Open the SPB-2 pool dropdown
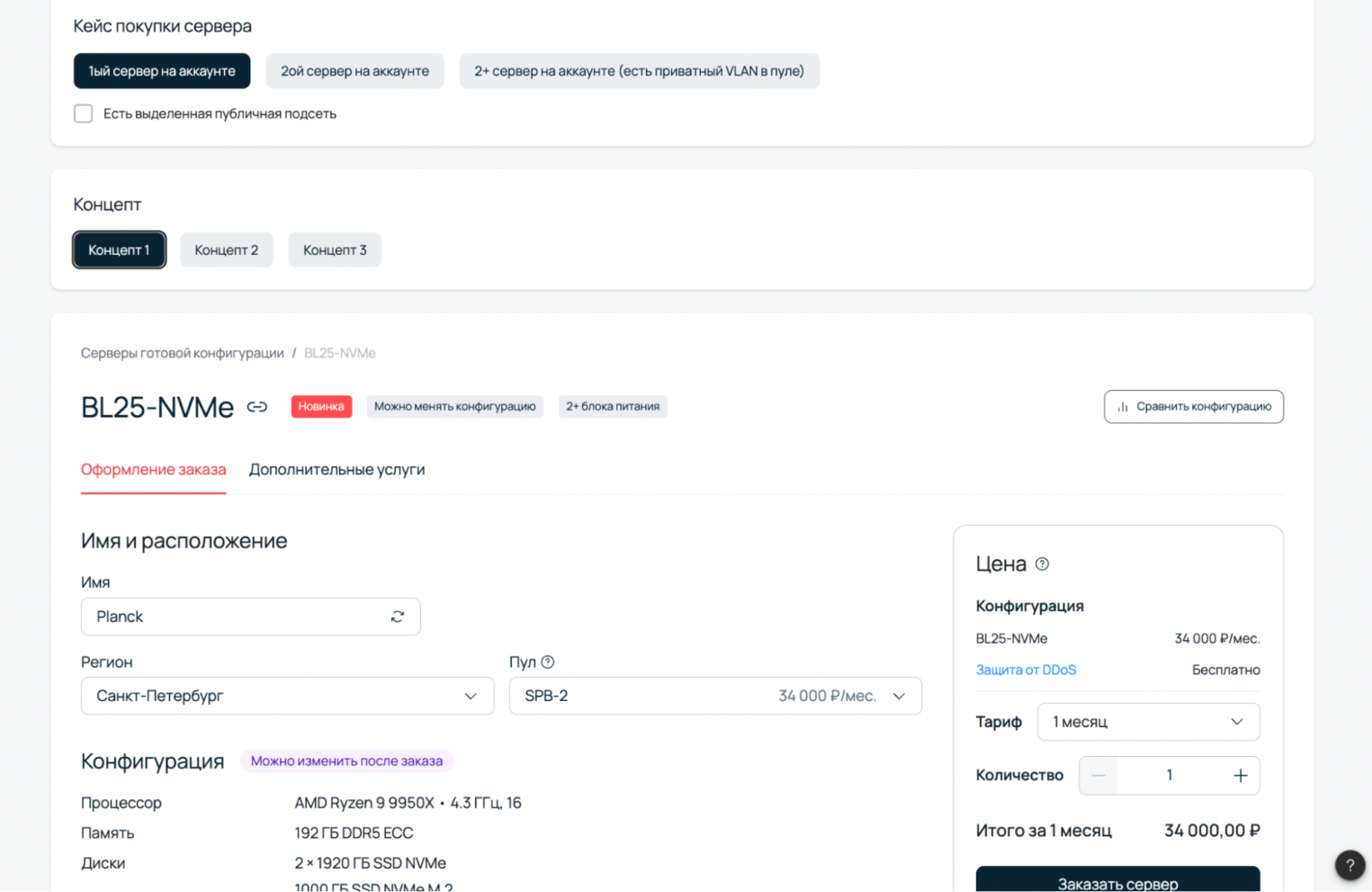Image resolution: width=1372 pixels, height=892 pixels. (x=715, y=696)
